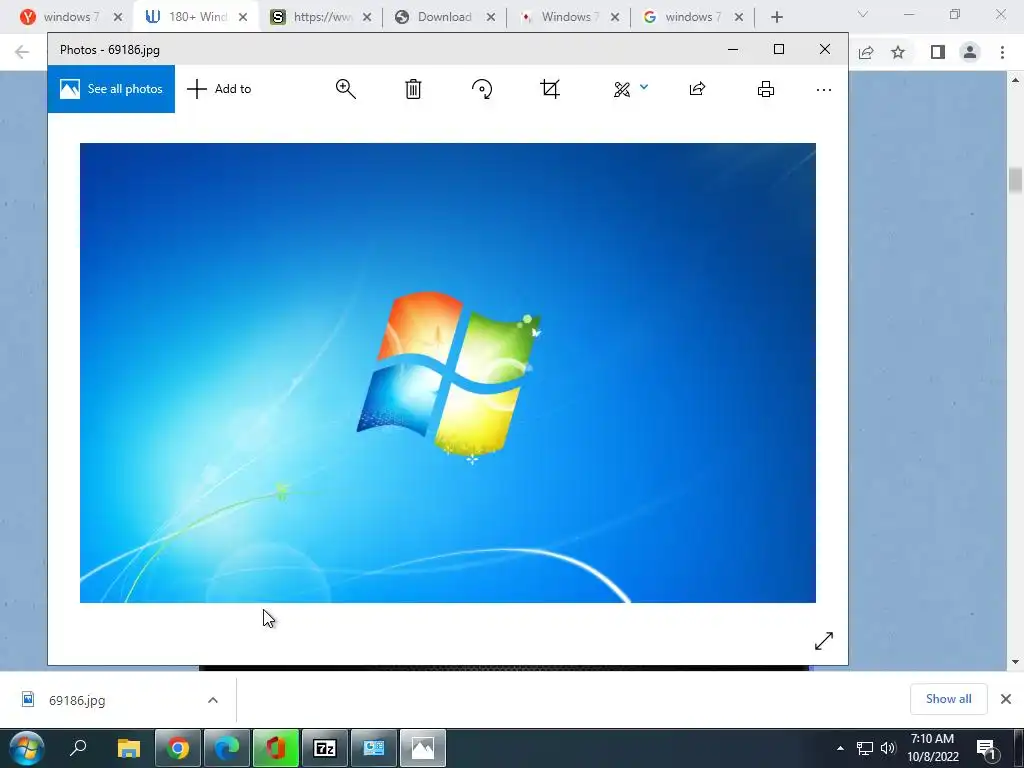Viewport: 1024px width, 768px height.
Task: Open the control panel taskbar icon
Action: [374, 748]
